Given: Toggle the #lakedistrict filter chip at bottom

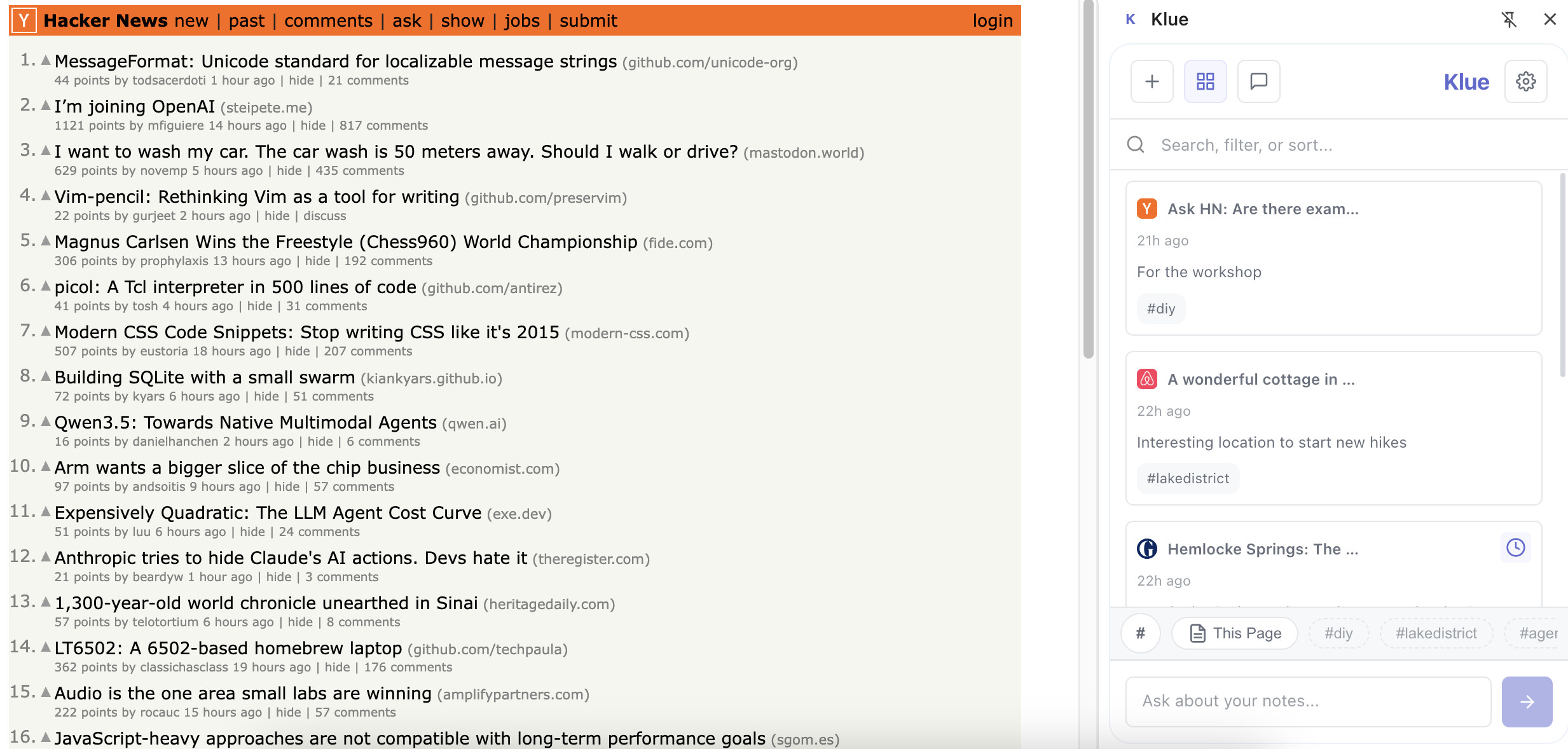Looking at the screenshot, I should (1436, 633).
